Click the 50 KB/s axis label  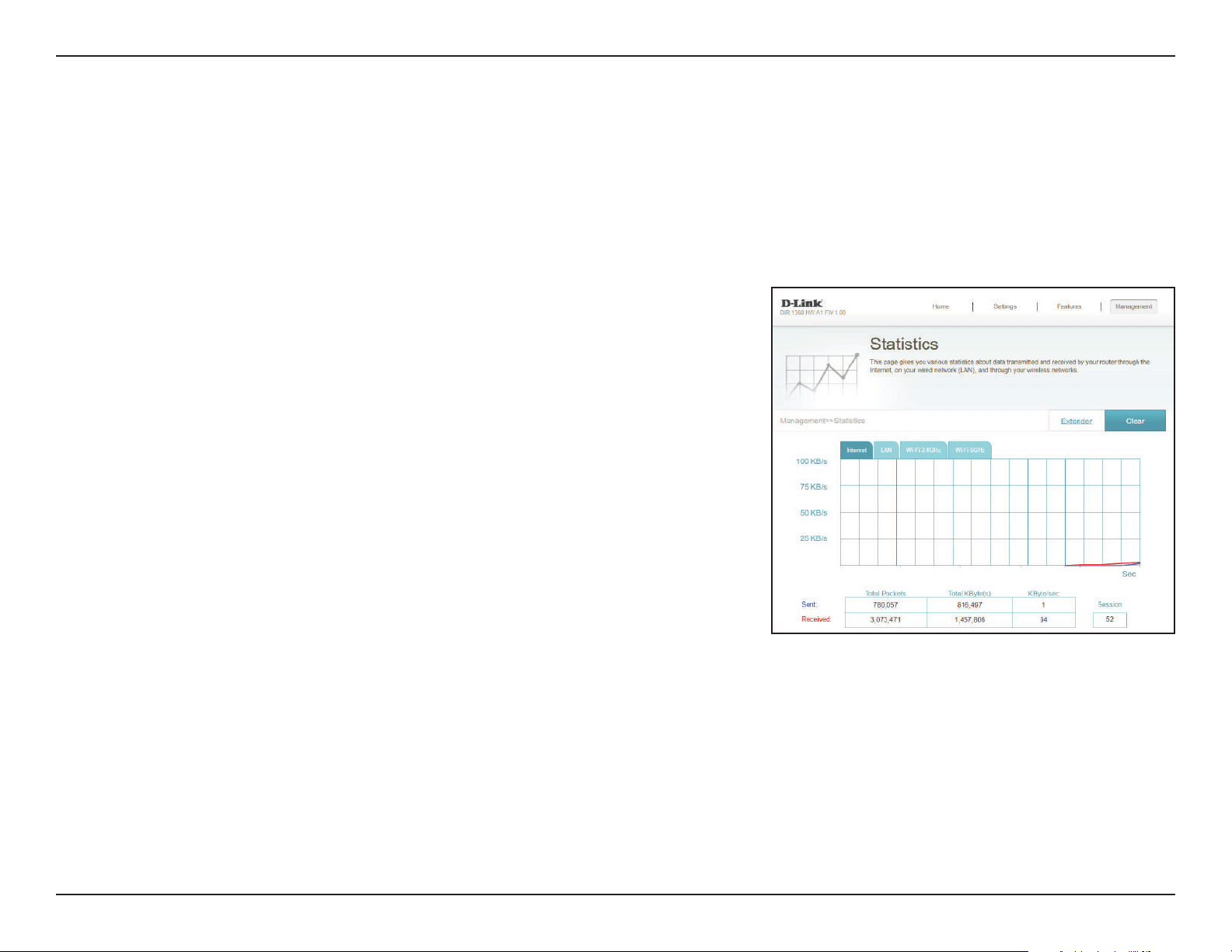[814, 513]
